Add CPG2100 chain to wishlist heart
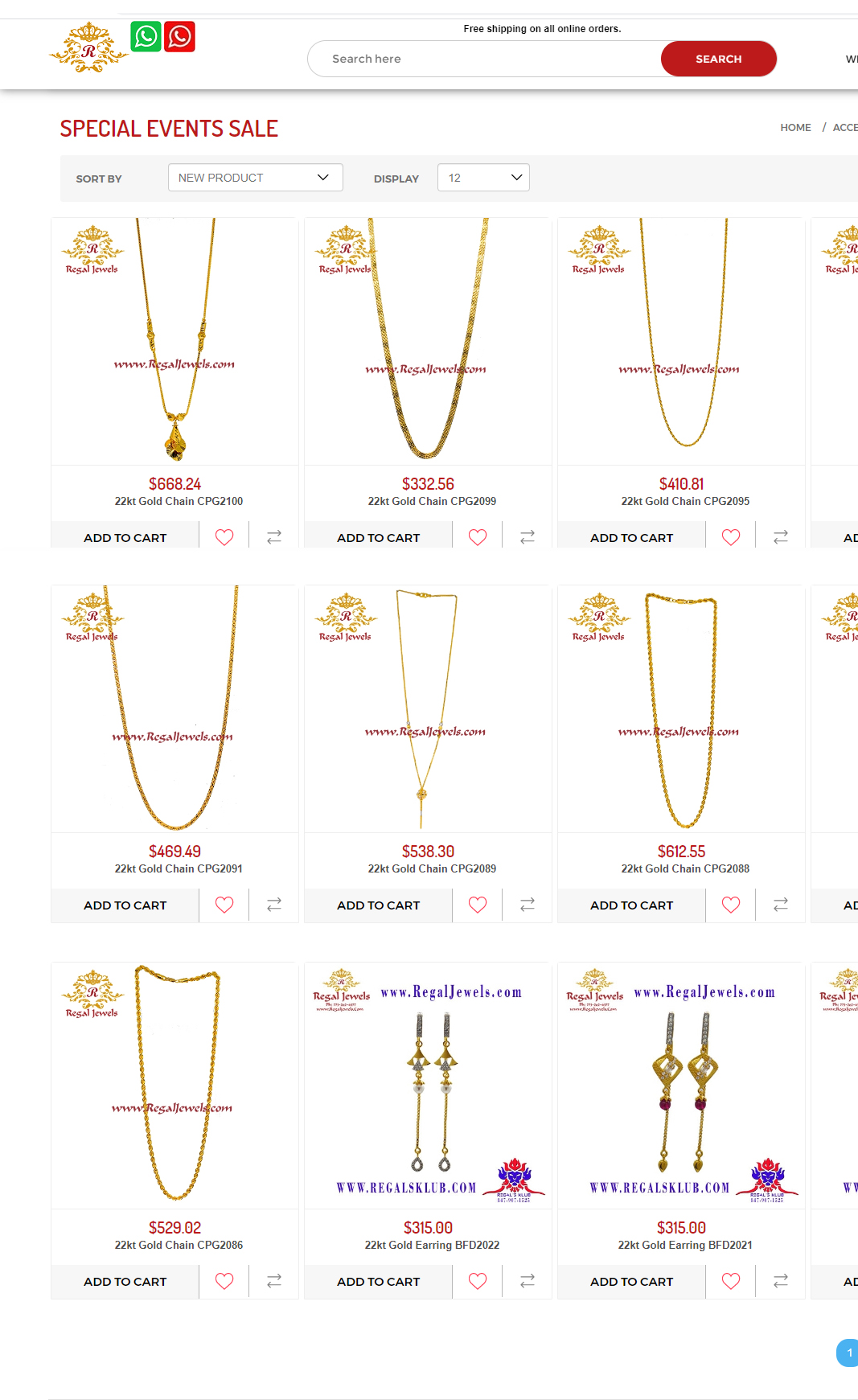Screen dimensions: 858x1400 224,537
